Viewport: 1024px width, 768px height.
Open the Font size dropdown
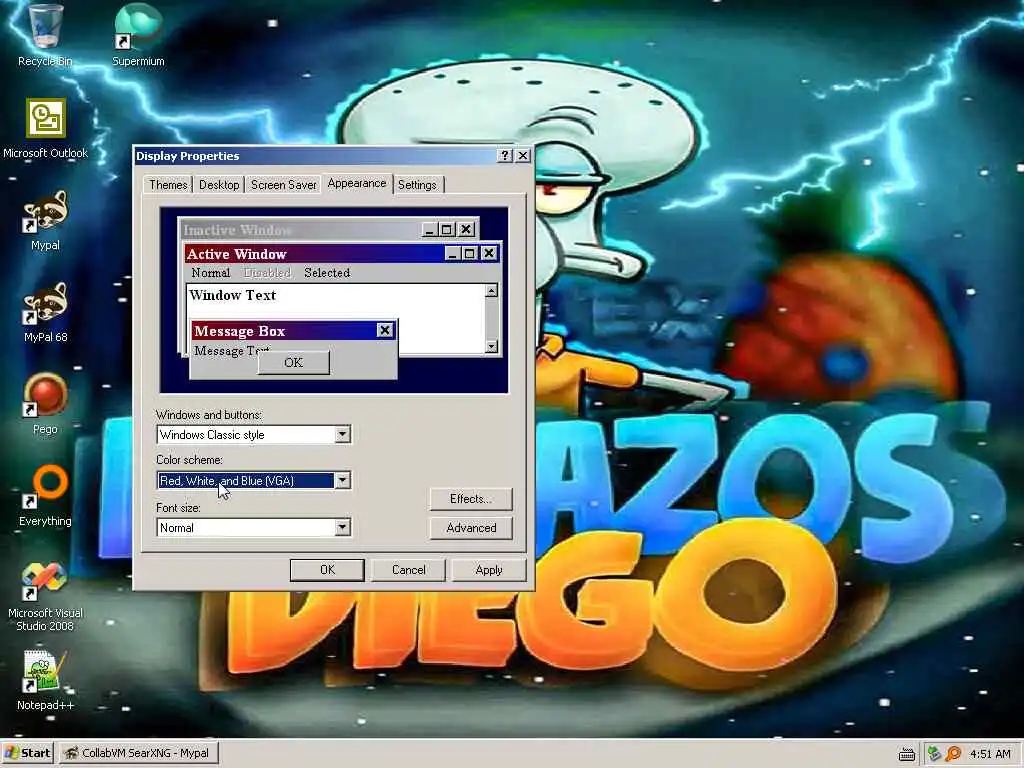pyautogui.click(x=254, y=528)
